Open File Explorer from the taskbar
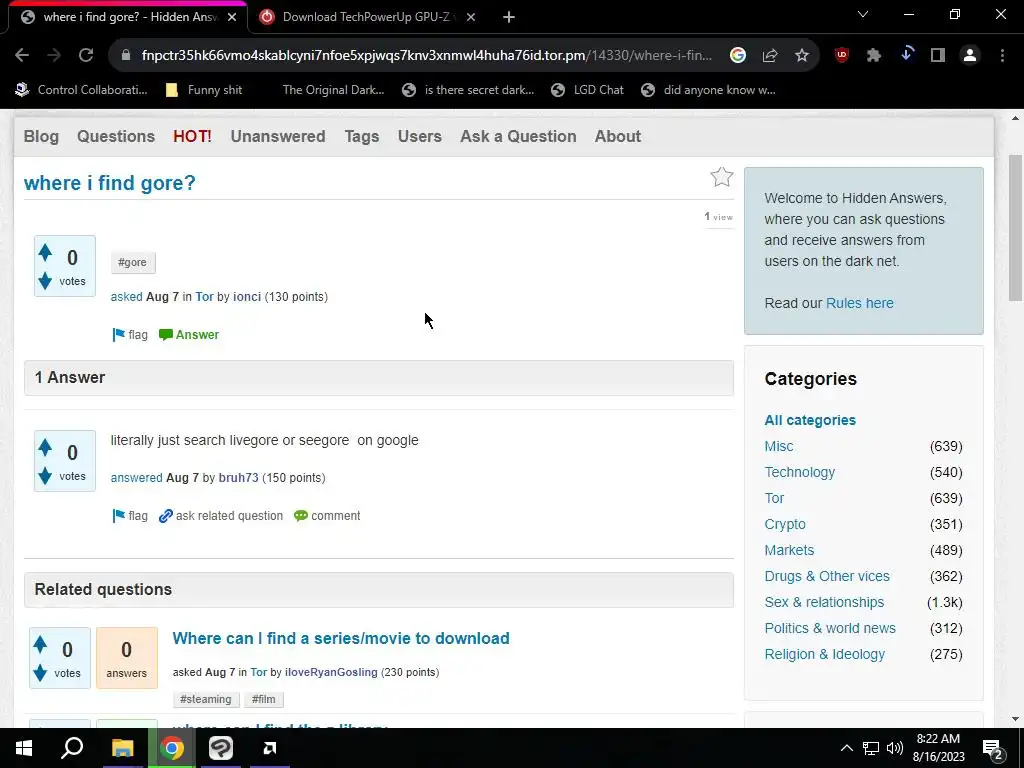Viewport: 1024px width, 768px height. [122, 748]
